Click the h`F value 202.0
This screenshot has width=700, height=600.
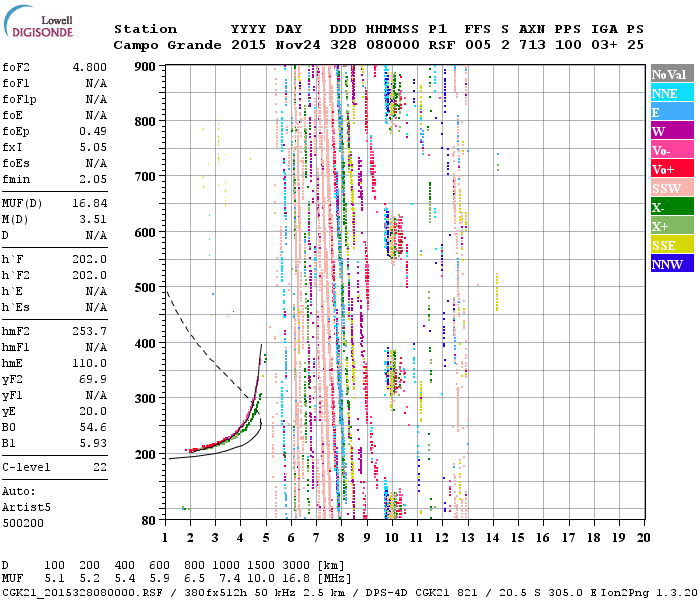pyautogui.click(x=90, y=259)
